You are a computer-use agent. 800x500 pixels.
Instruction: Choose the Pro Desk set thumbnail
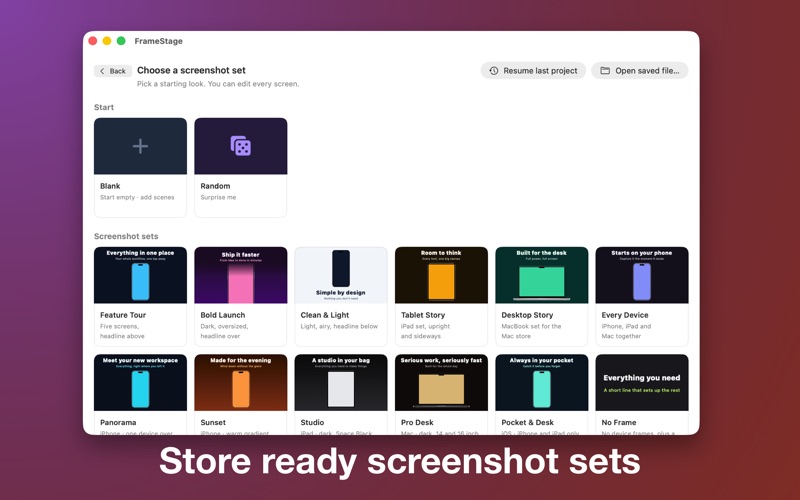(x=441, y=383)
